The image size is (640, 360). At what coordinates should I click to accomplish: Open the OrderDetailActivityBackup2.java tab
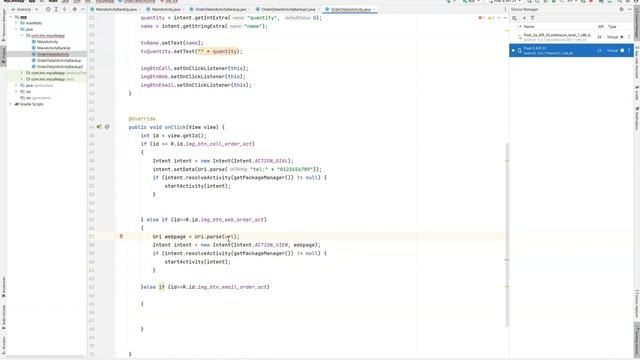pos(288,9)
